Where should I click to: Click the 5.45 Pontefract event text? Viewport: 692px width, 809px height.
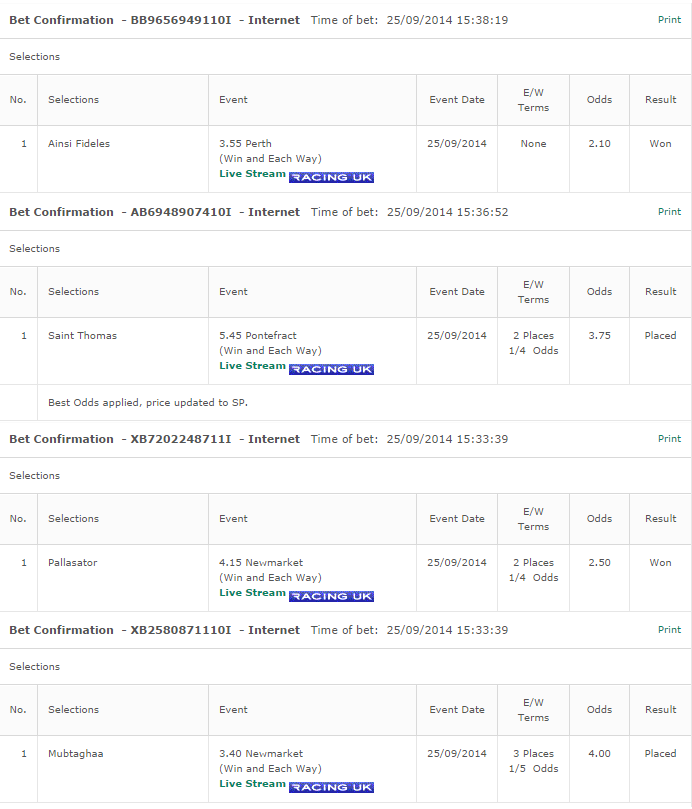coord(258,335)
